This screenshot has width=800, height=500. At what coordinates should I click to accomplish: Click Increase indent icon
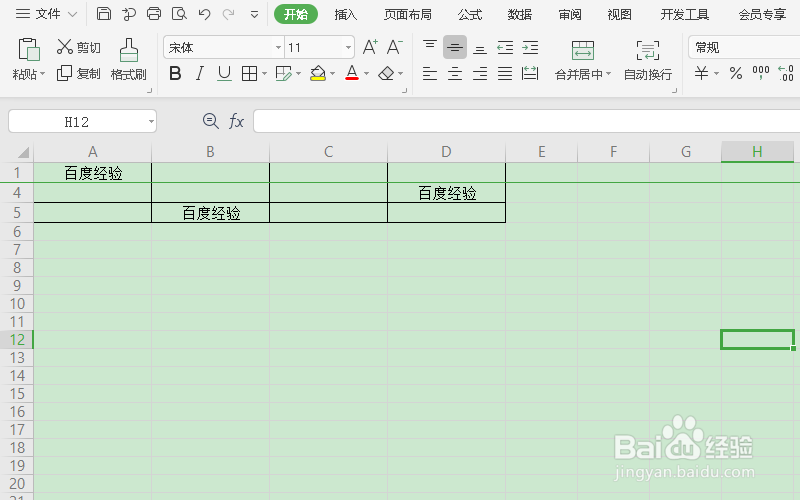530,47
